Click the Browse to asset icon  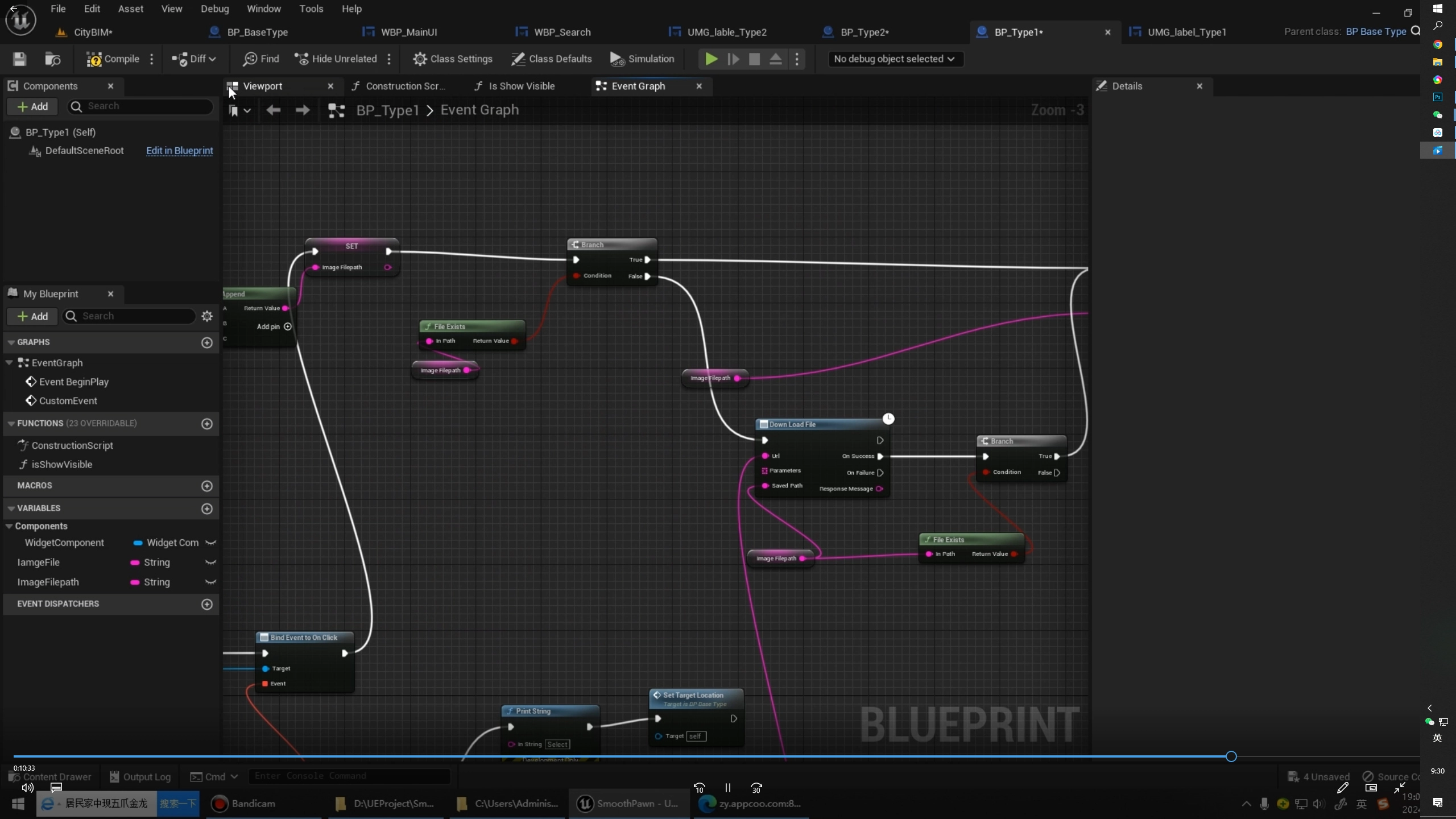52,59
